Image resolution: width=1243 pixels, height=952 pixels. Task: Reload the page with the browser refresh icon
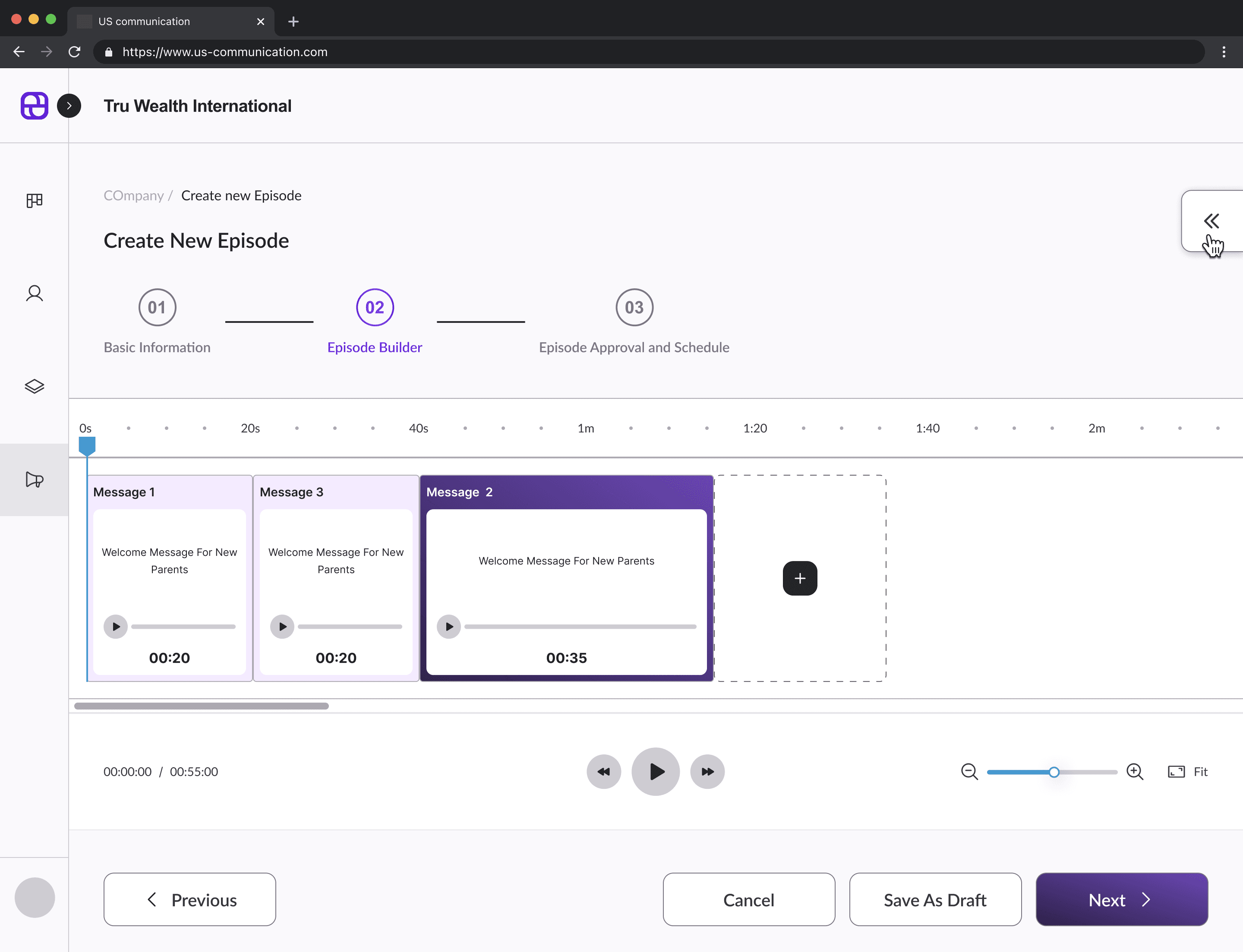pyautogui.click(x=74, y=51)
